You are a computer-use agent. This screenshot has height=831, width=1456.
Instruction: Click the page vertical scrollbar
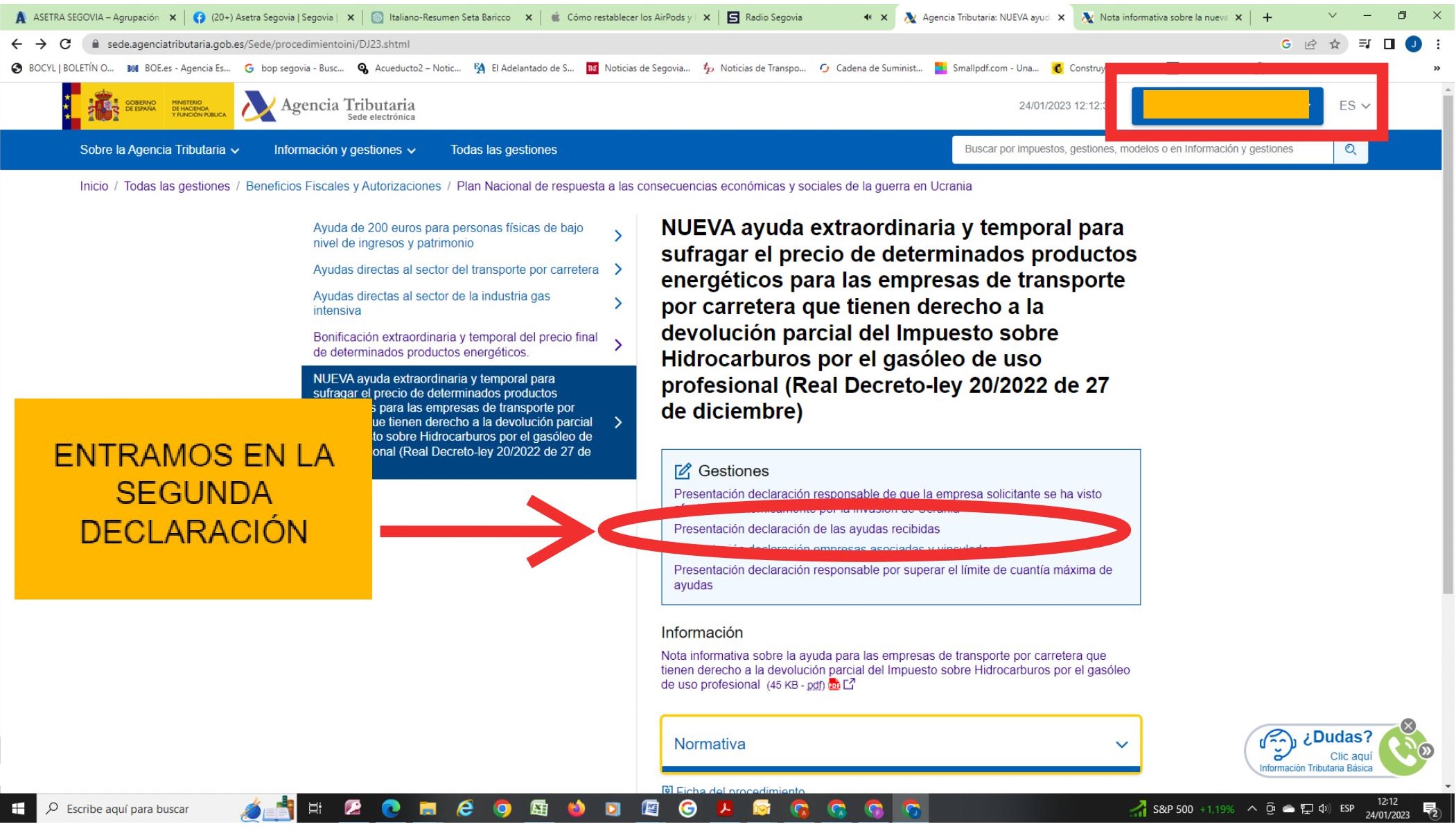1448,347
